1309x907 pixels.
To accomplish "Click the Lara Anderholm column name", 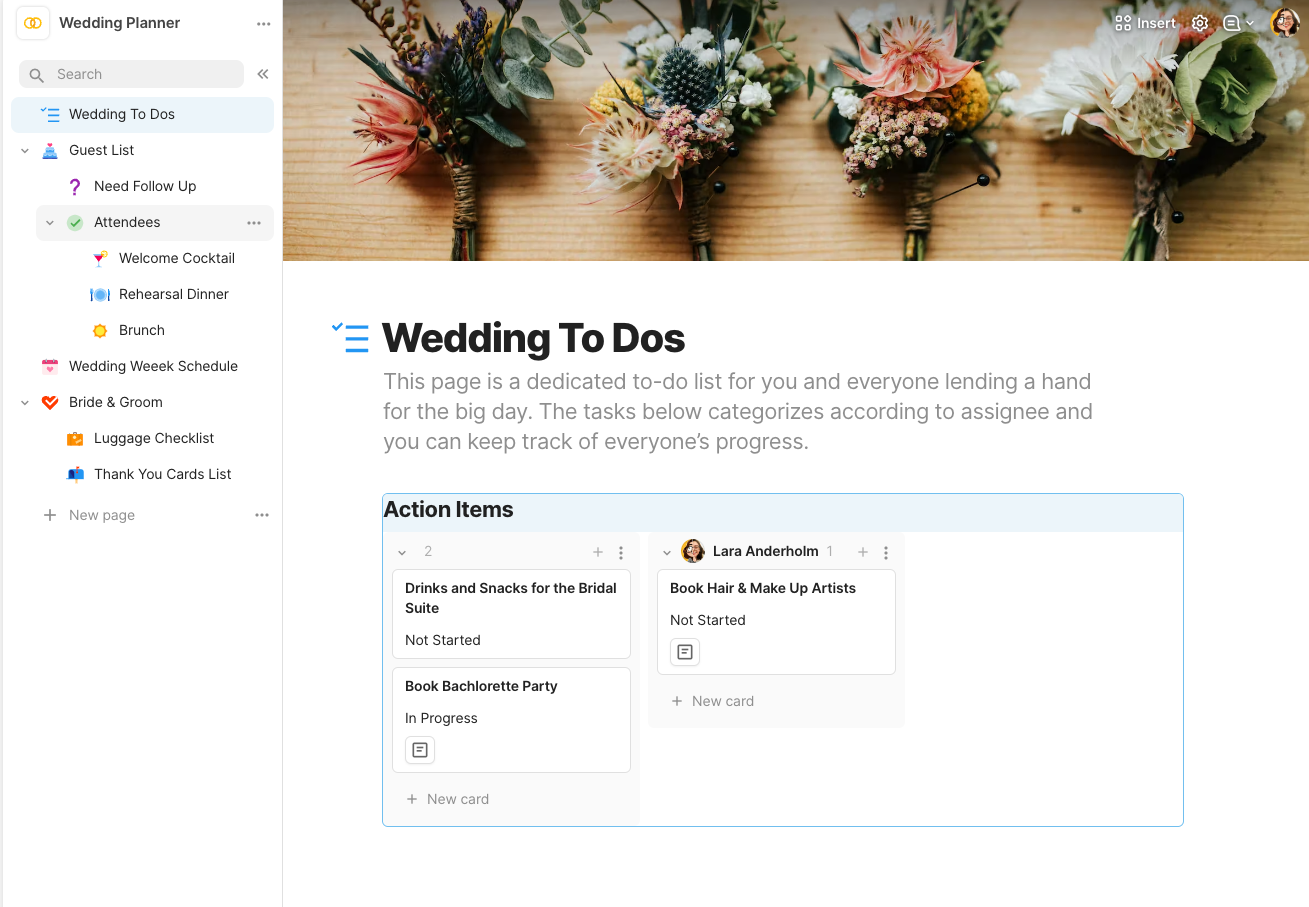I will (x=766, y=551).
